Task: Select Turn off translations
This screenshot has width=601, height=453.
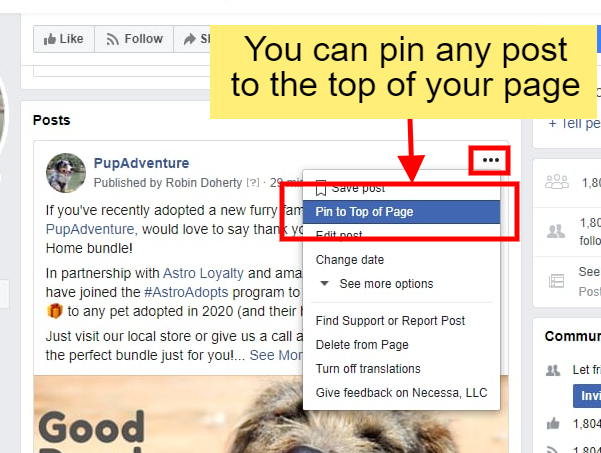Action: [x=368, y=369]
